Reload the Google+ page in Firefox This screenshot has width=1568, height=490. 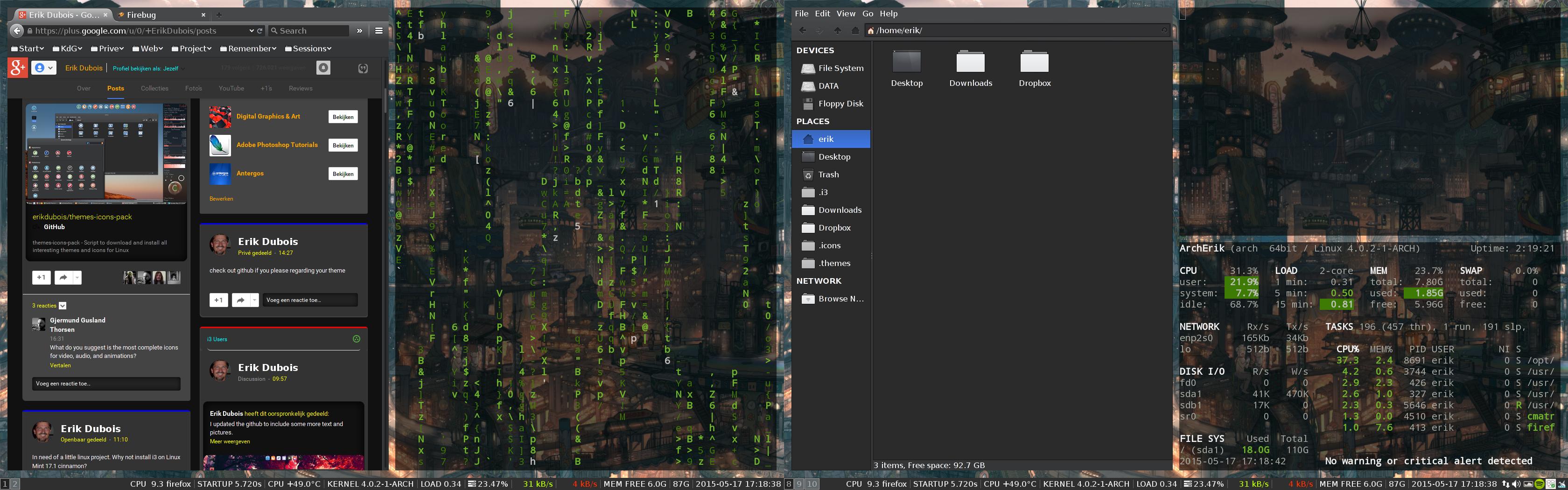click(260, 30)
